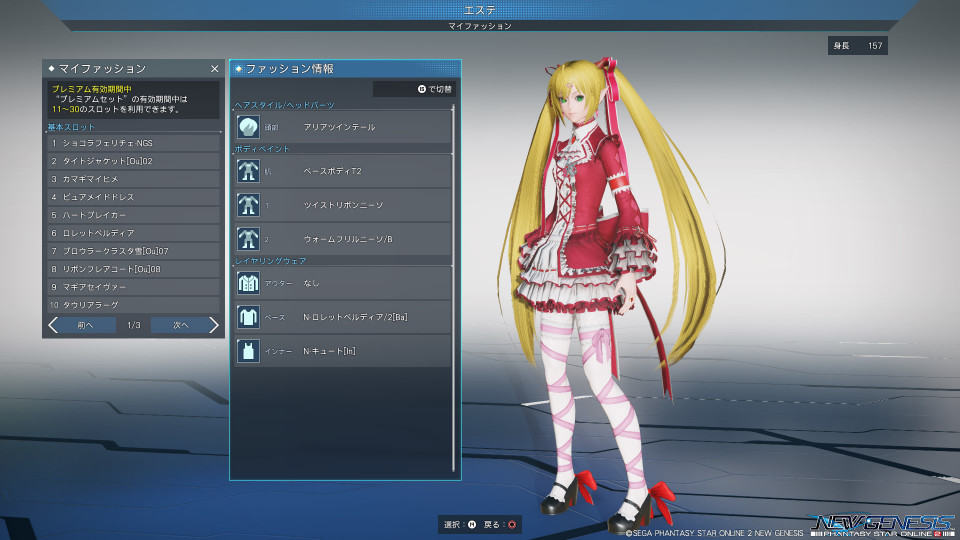
Task: Go to previous page with left arrow
Action: (53, 325)
